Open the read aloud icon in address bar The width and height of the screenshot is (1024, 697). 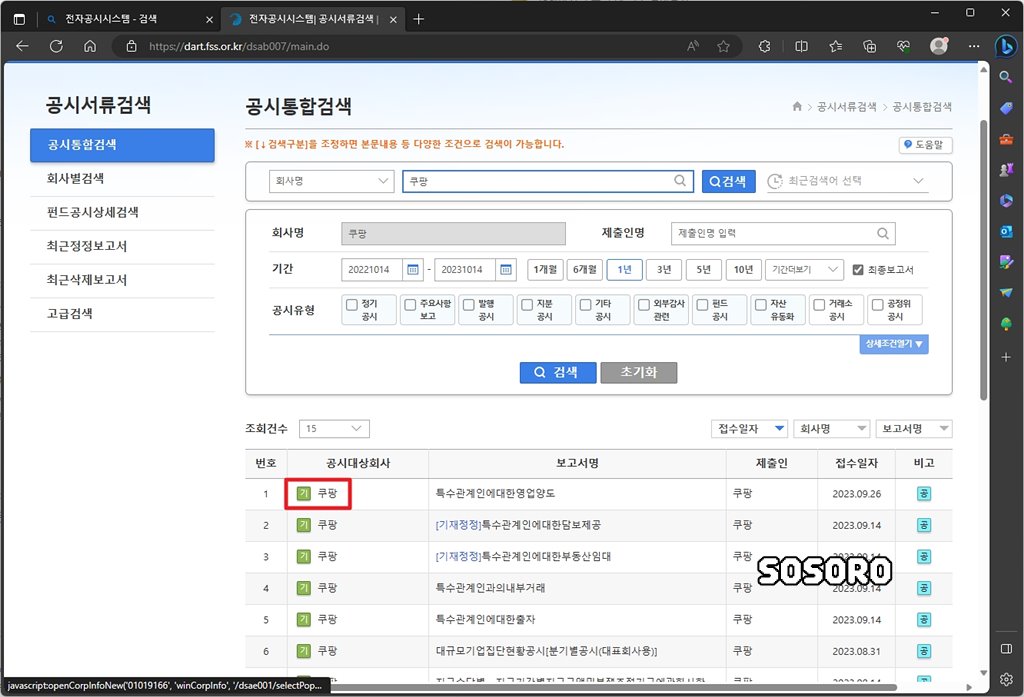click(693, 46)
